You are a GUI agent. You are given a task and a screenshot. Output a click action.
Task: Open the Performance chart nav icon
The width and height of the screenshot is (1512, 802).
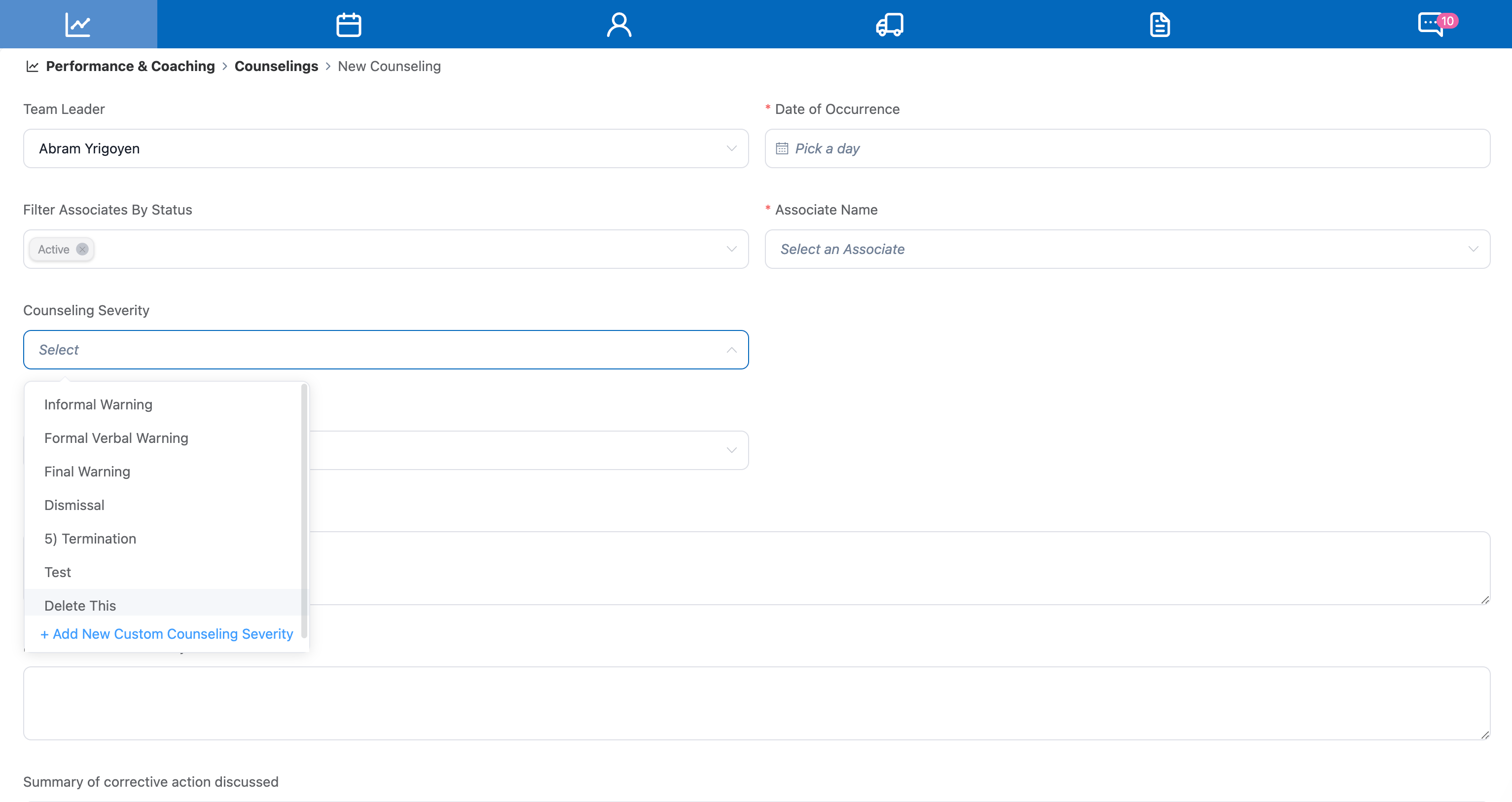(x=78, y=24)
